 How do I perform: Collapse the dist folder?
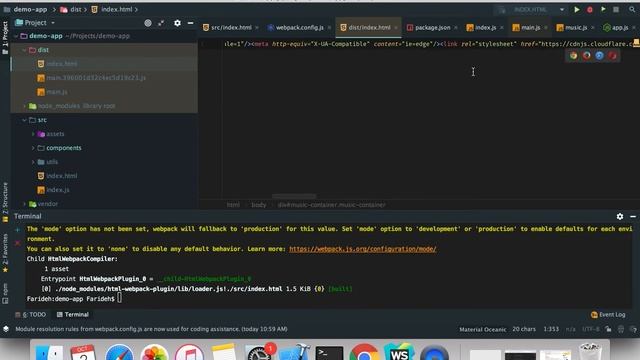tap(24, 50)
